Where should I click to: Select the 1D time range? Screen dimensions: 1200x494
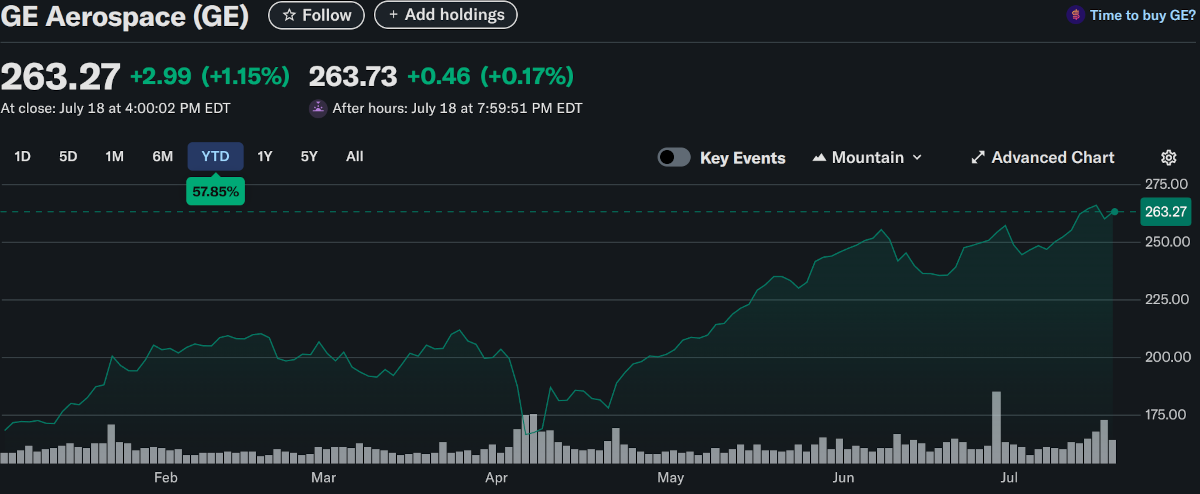pyautogui.click(x=22, y=156)
